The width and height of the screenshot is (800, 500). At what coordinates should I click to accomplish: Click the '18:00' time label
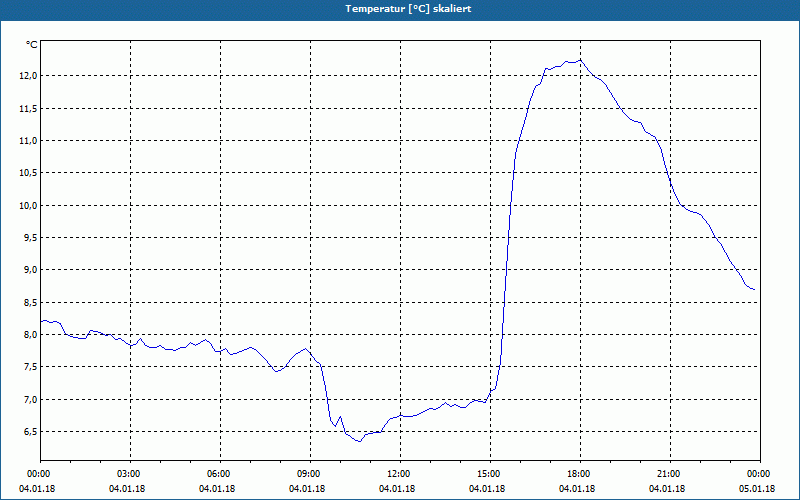[580, 474]
